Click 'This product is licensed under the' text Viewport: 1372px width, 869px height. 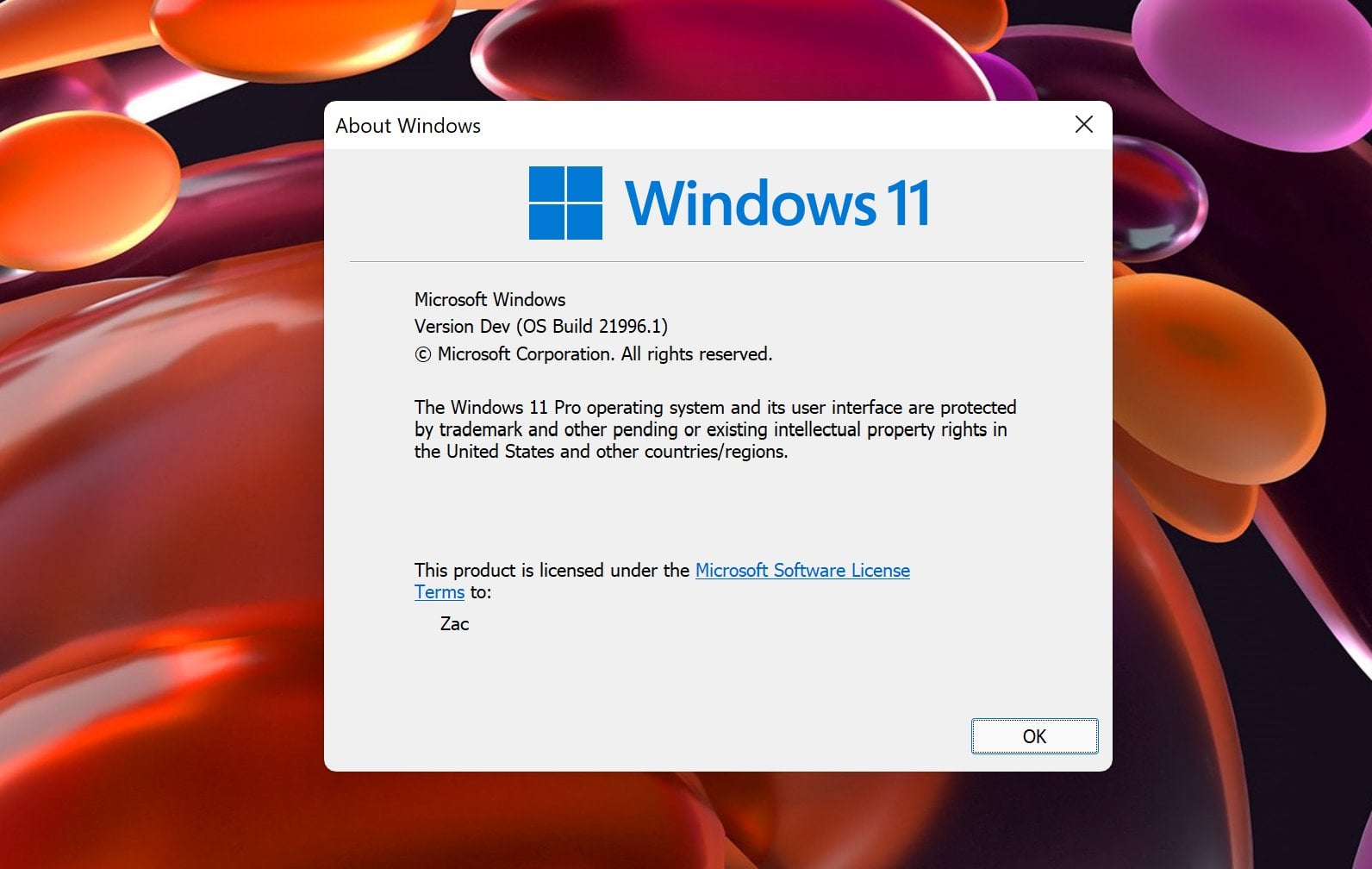pos(552,571)
